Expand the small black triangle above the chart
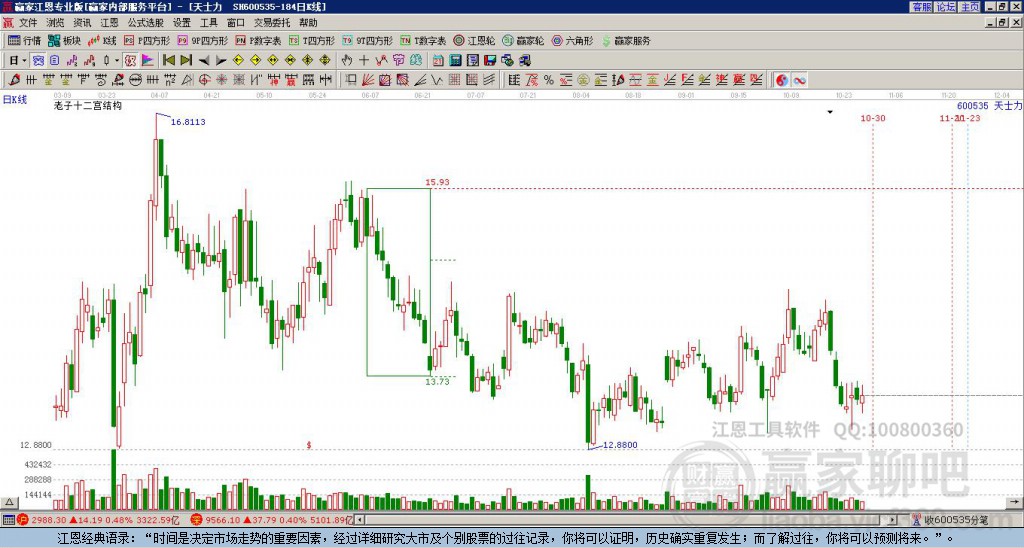The width and height of the screenshot is (1024, 548). point(830,112)
